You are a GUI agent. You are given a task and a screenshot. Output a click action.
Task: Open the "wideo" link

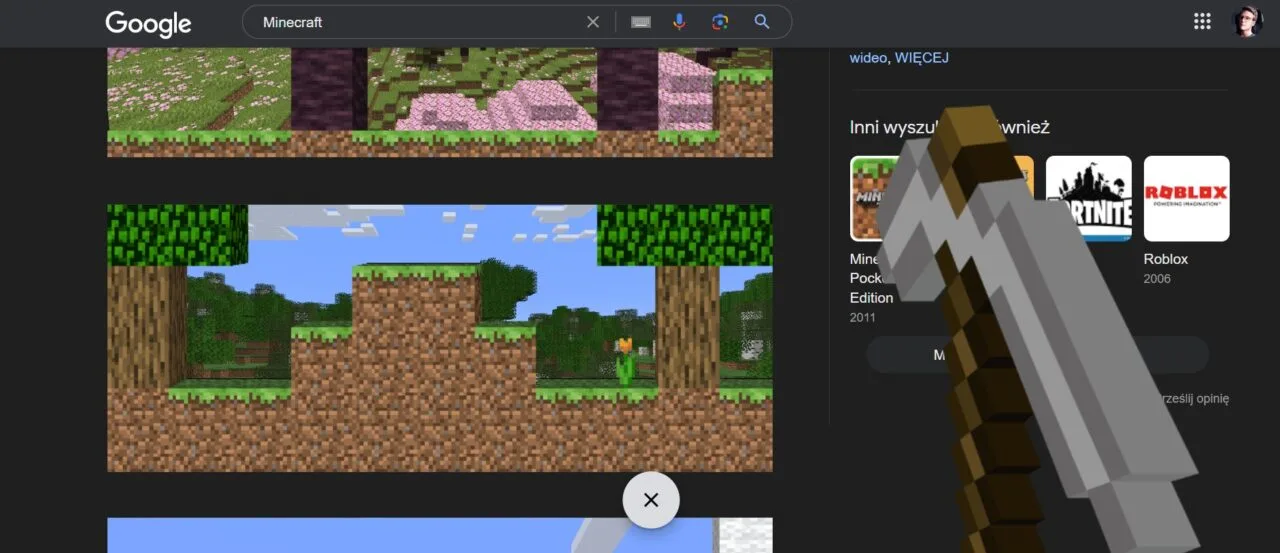coord(868,58)
